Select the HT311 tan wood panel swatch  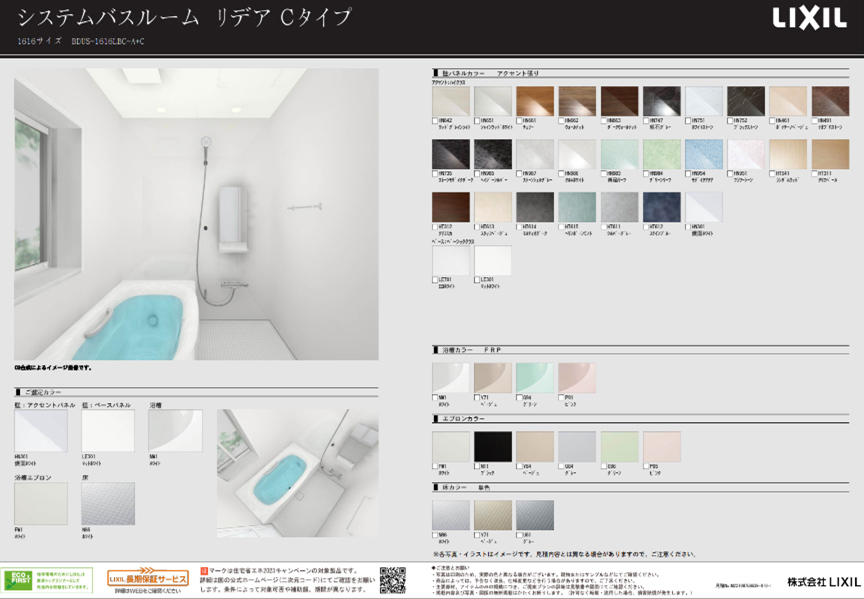830,154
